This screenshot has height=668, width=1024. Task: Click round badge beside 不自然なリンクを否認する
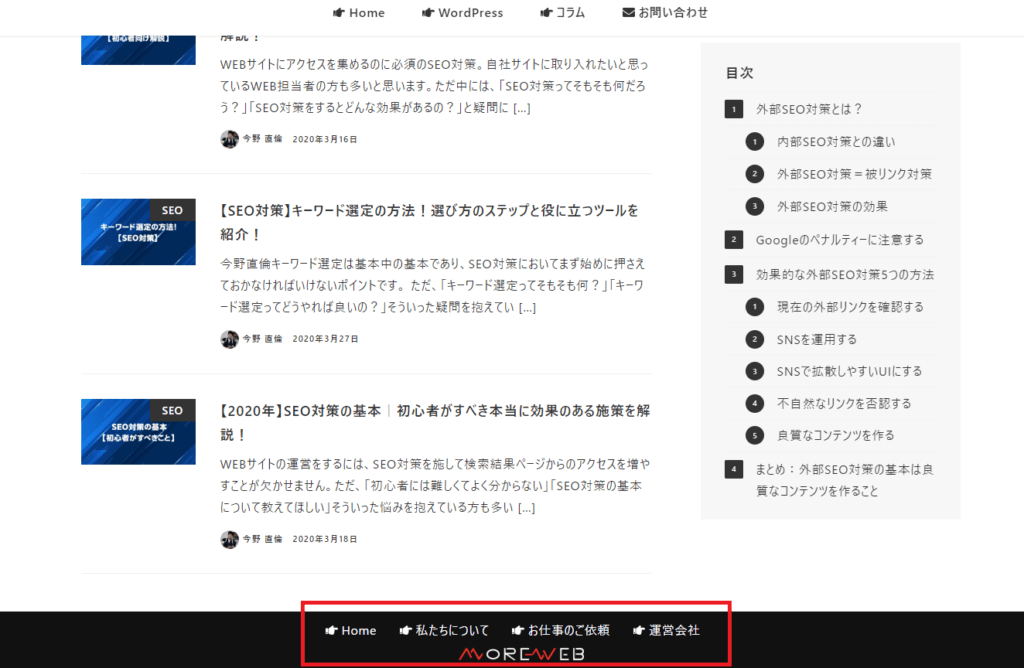click(755, 404)
